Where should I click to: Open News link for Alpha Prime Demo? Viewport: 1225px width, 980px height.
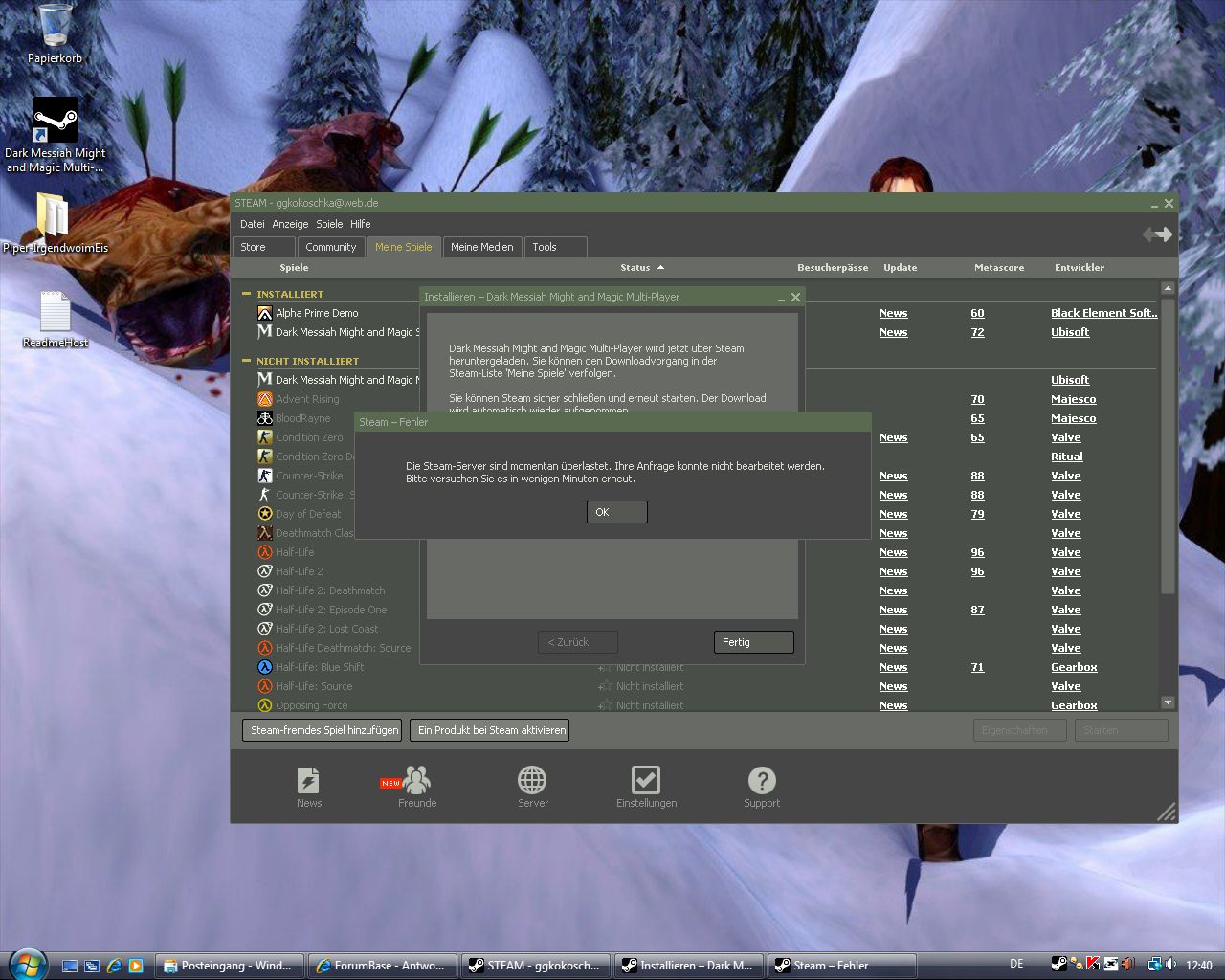coord(894,313)
